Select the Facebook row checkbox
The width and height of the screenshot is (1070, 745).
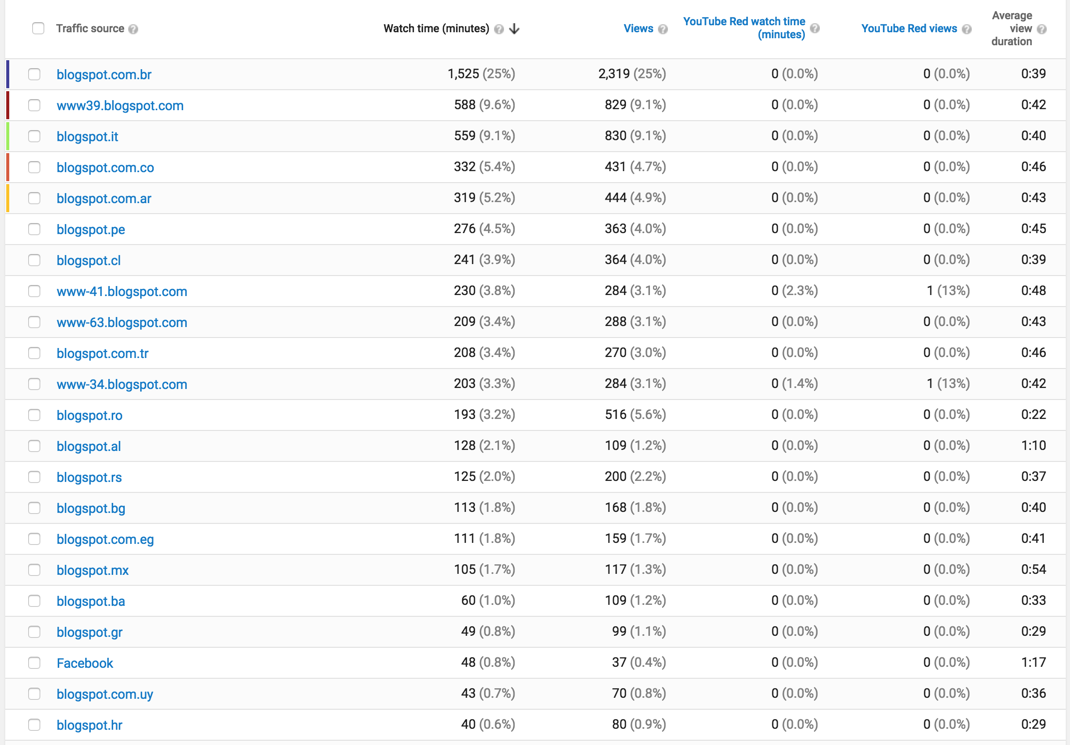(34, 663)
